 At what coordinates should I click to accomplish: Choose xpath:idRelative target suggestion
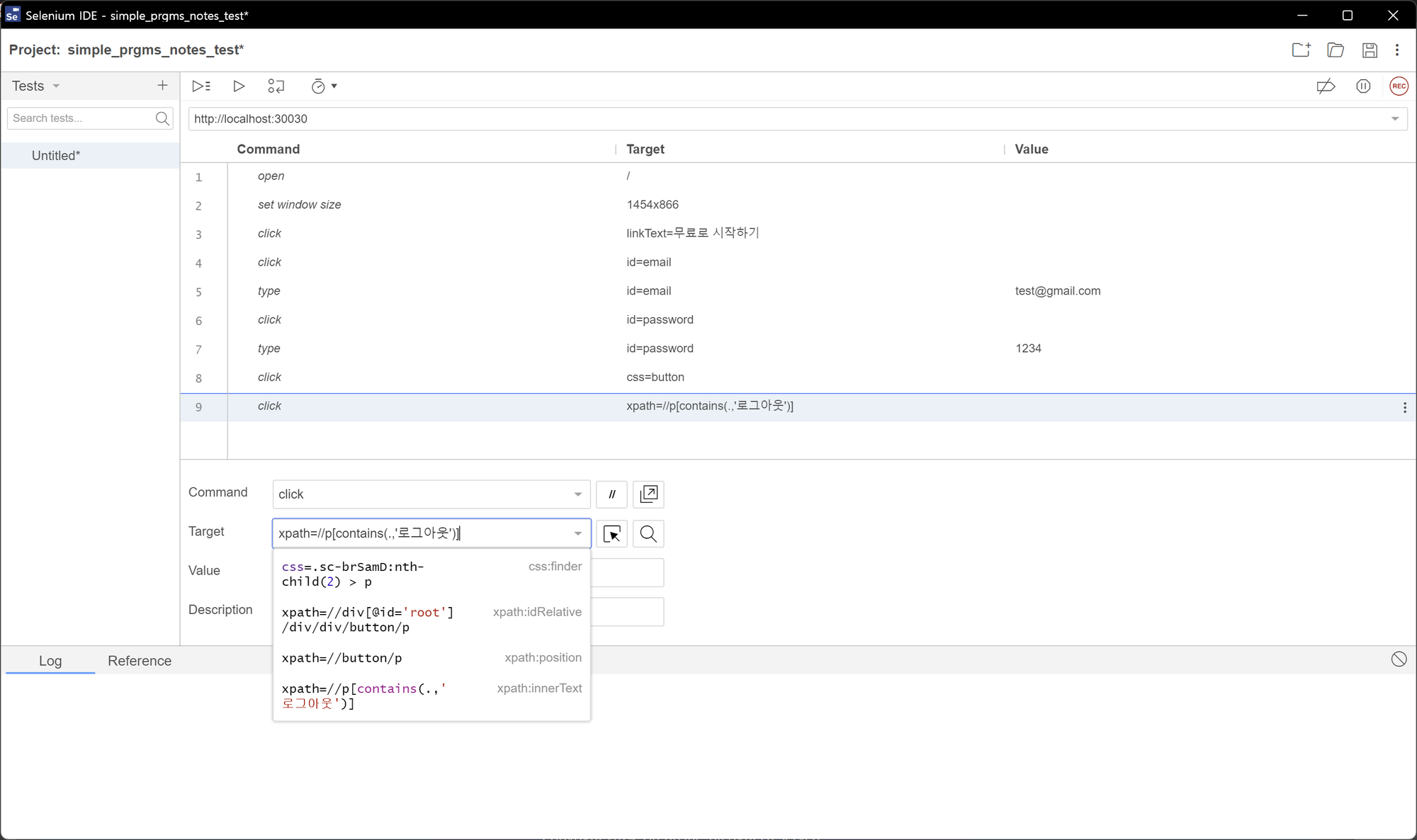431,620
